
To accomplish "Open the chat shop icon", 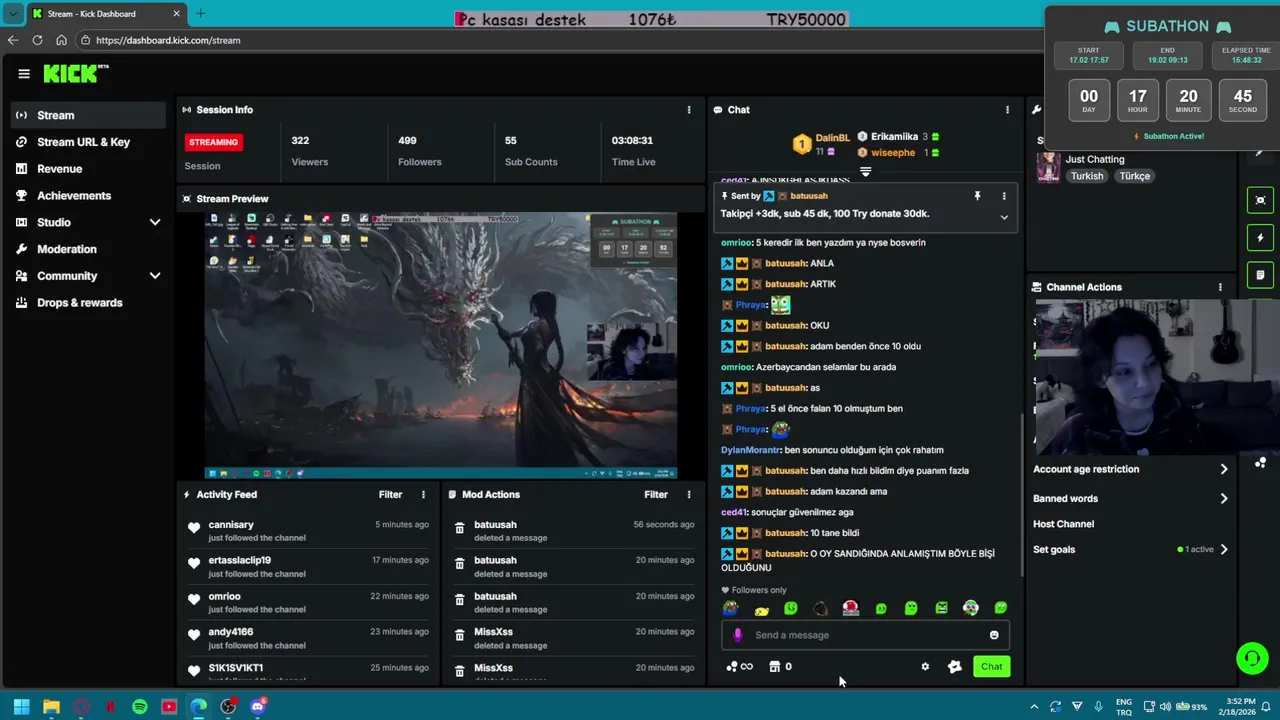I will [774, 667].
